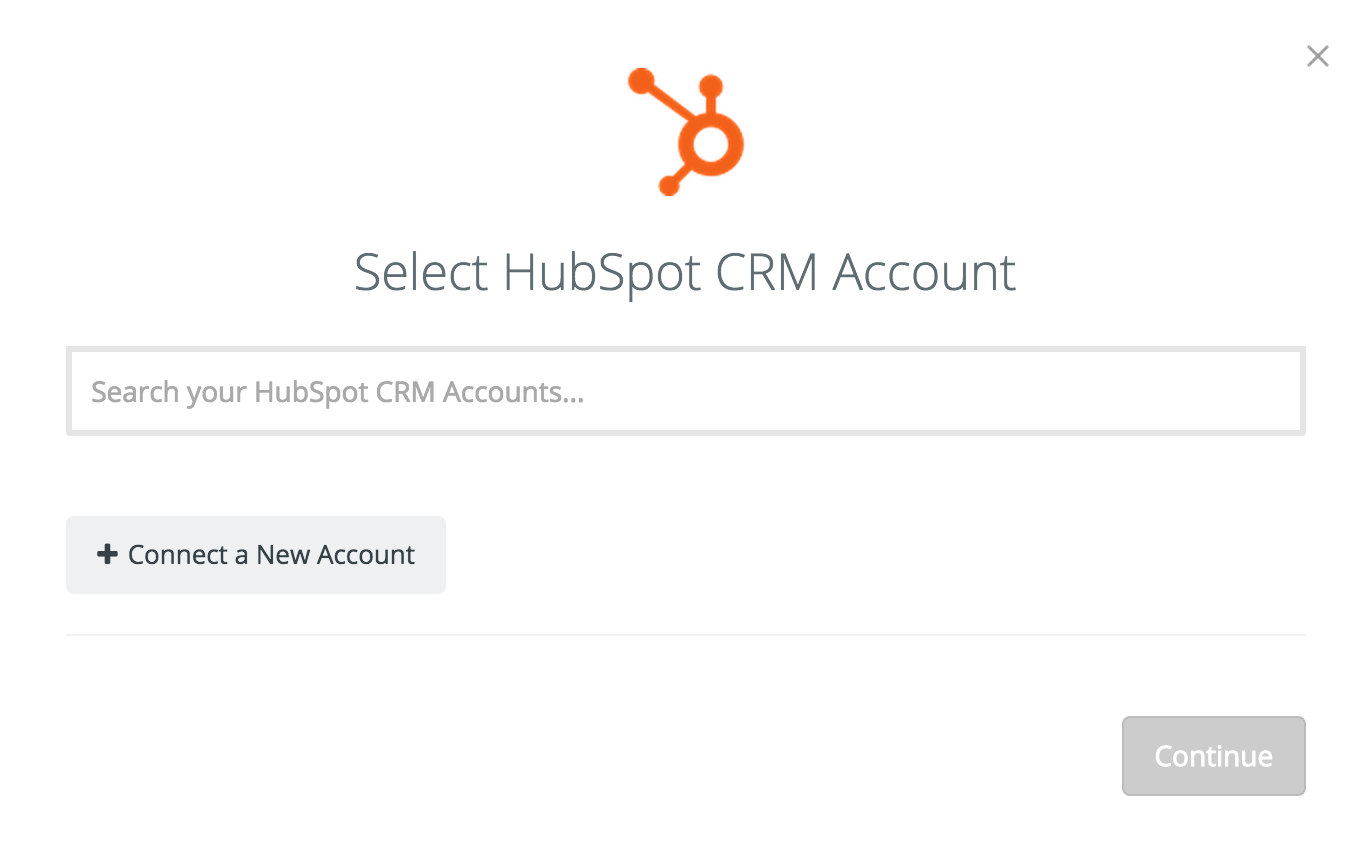Click the word Account in the heading
1370x862 pixels.
click(x=924, y=273)
